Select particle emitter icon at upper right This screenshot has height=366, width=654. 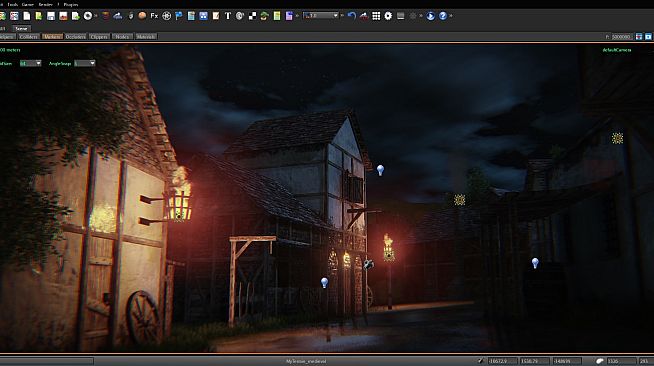pos(617,138)
